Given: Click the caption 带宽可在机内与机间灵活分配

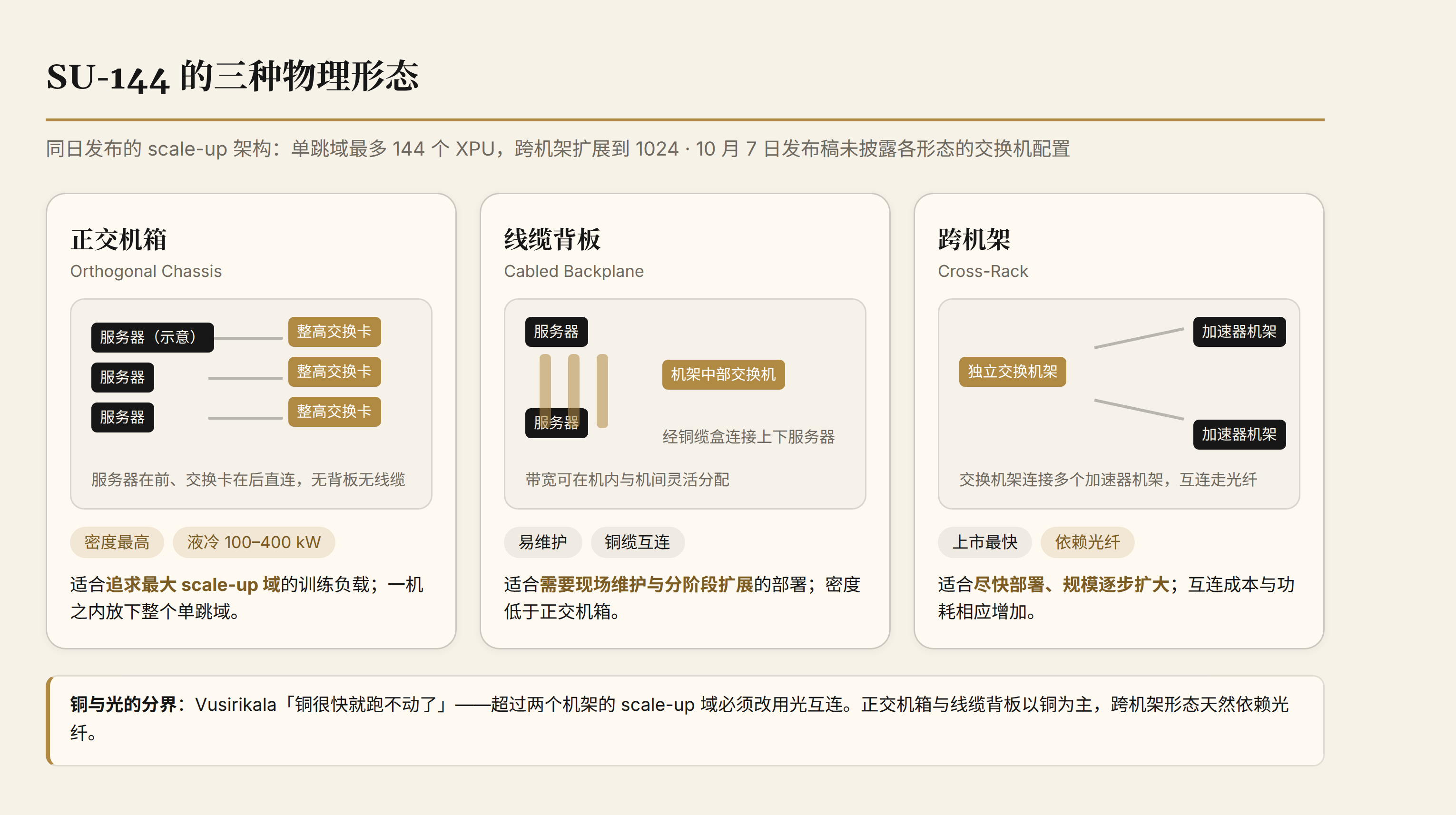Looking at the screenshot, I should [628, 480].
